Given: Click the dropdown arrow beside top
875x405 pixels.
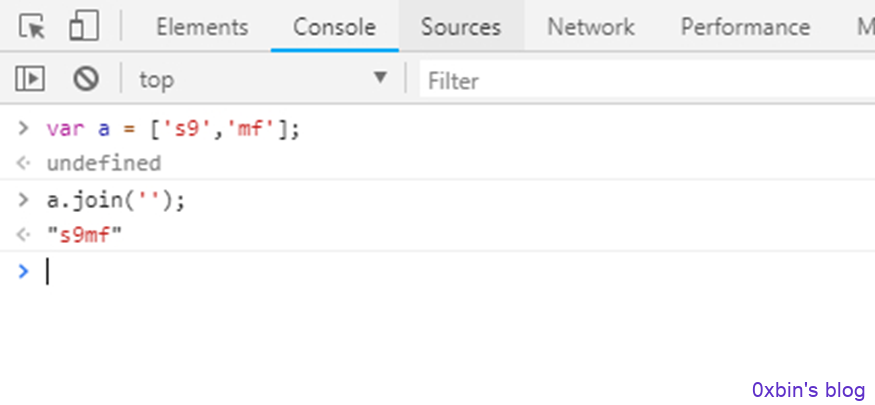Looking at the screenshot, I should pos(380,77).
